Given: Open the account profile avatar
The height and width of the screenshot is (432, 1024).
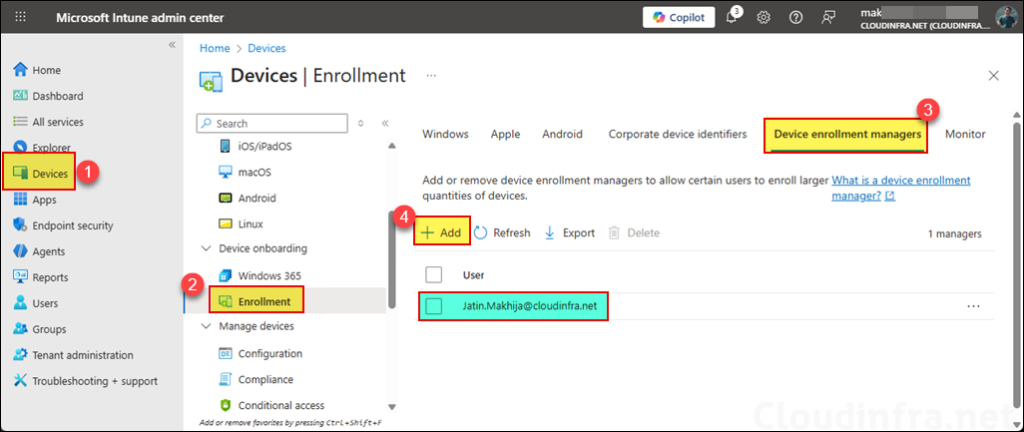Looking at the screenshot, I should click(1006, 18).
